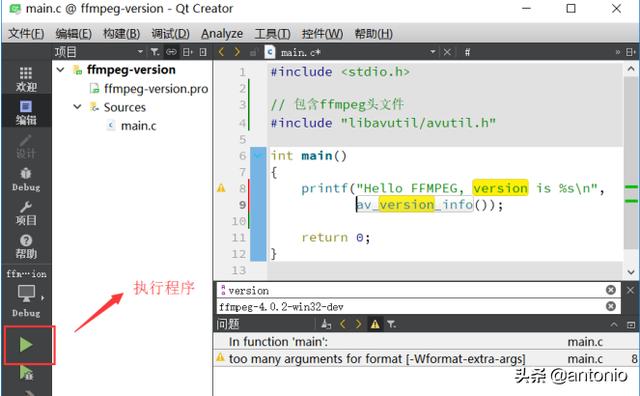Image resolution: width=640 pixels, height=396 pixels.
Task: Open the Design mode in sidebar
Action: pos(26,146)
